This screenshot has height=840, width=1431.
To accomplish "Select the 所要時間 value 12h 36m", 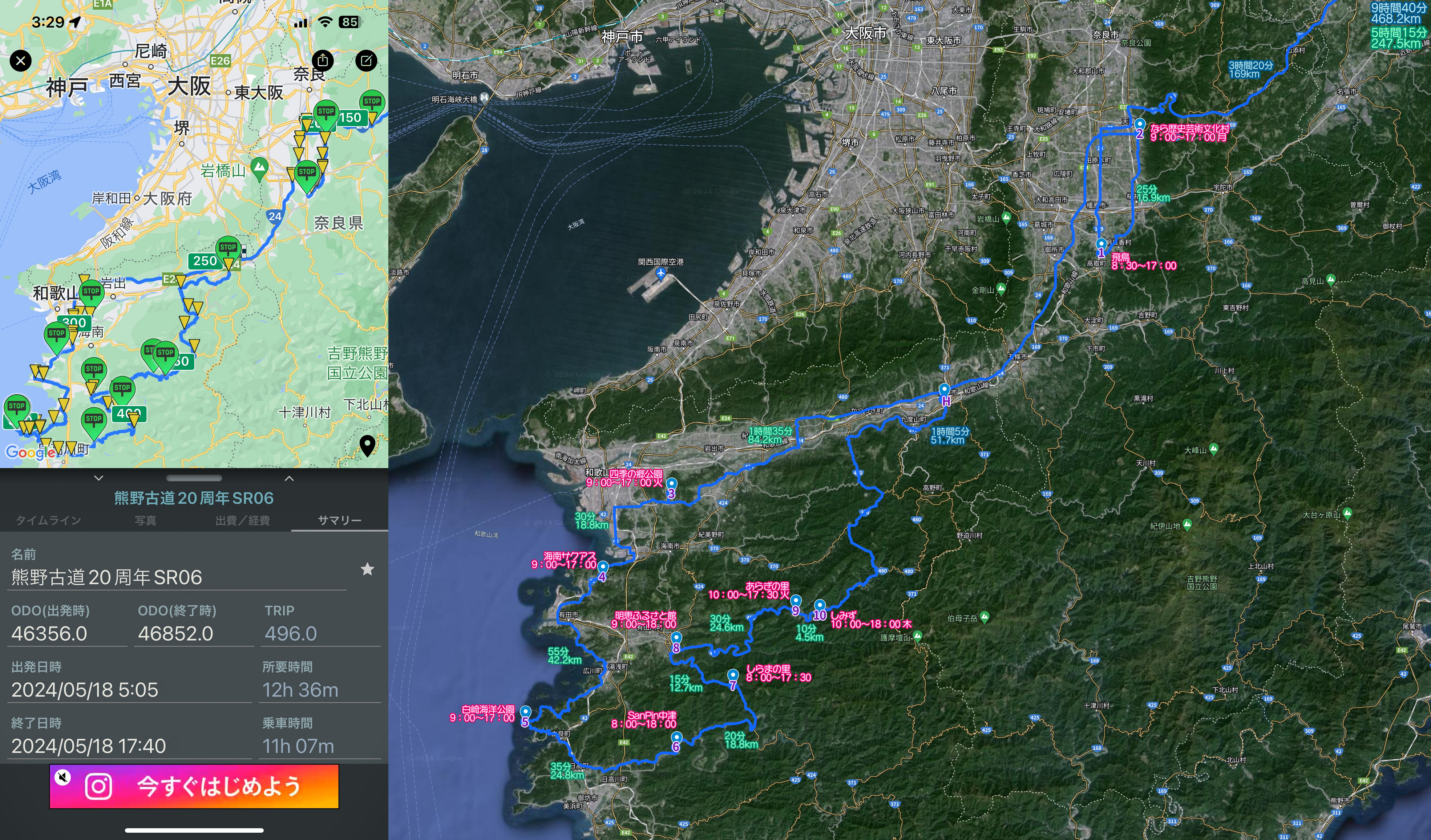I will 320,690.
